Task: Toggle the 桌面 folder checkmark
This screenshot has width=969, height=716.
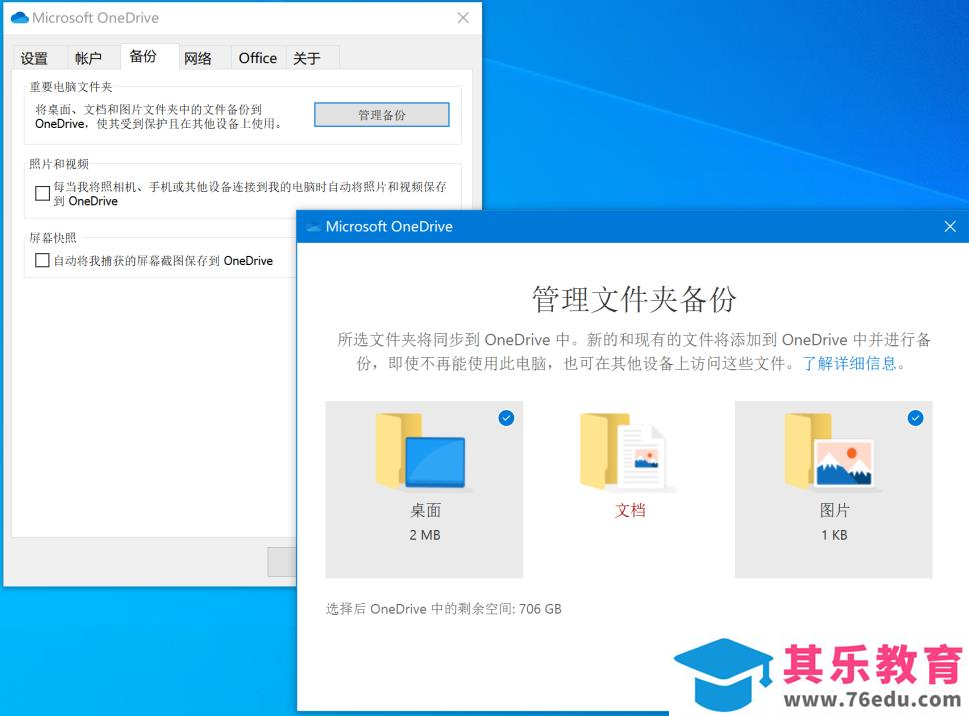Action: (x=506, y=418)
